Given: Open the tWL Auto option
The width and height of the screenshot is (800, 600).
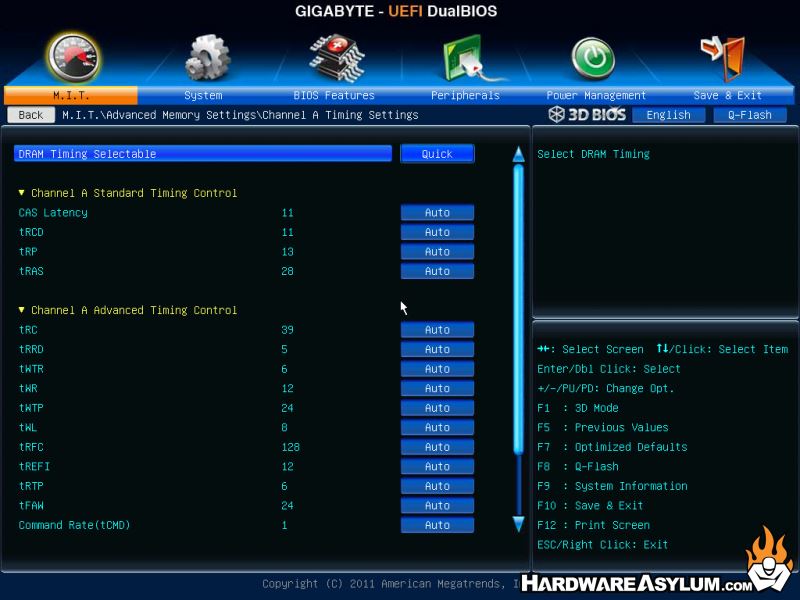Looking at the screenshot, I should pyautogui.click(x=437, y=427).
